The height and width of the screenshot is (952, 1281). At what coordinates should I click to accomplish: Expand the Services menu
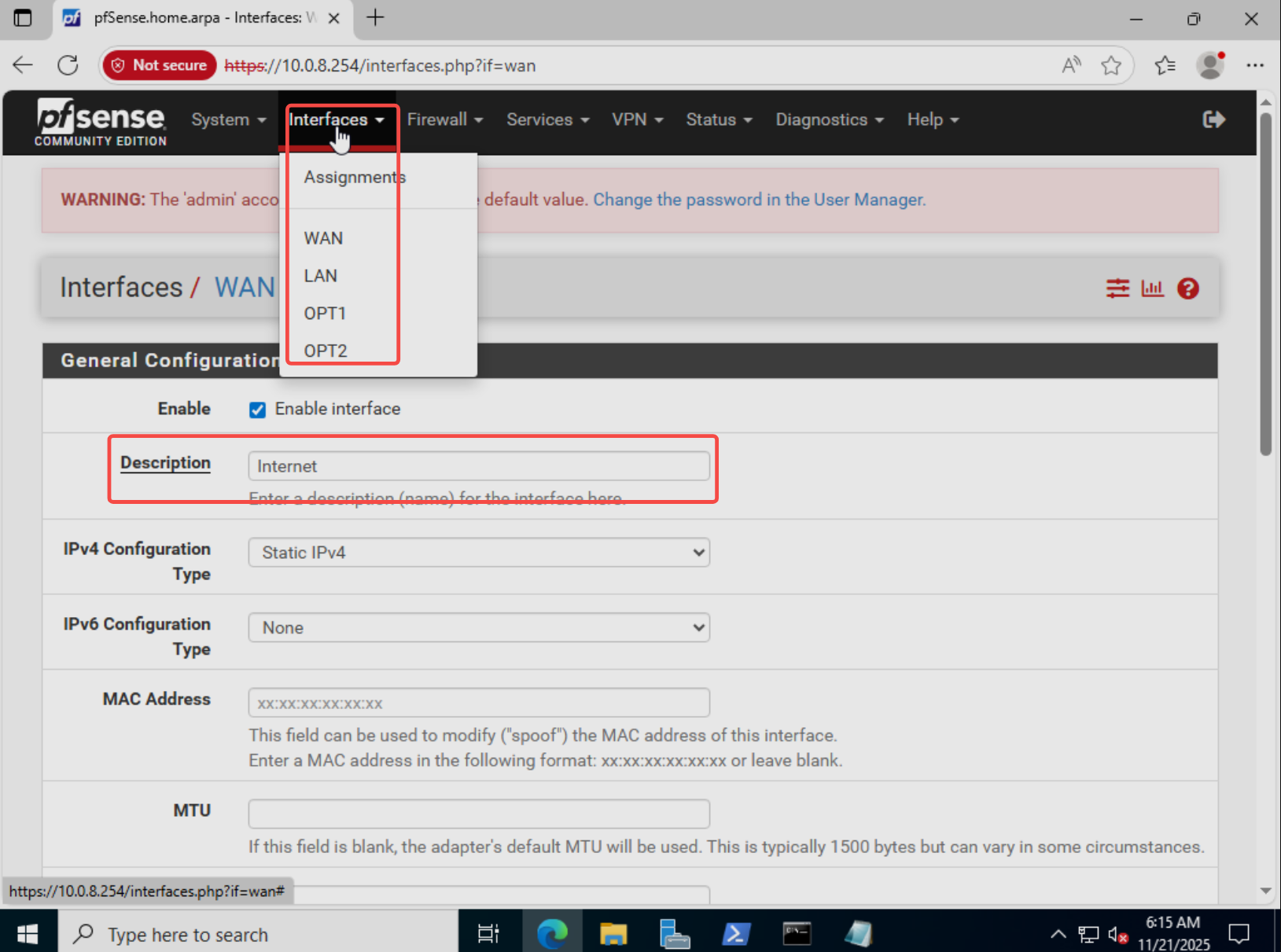pos(547,119)
